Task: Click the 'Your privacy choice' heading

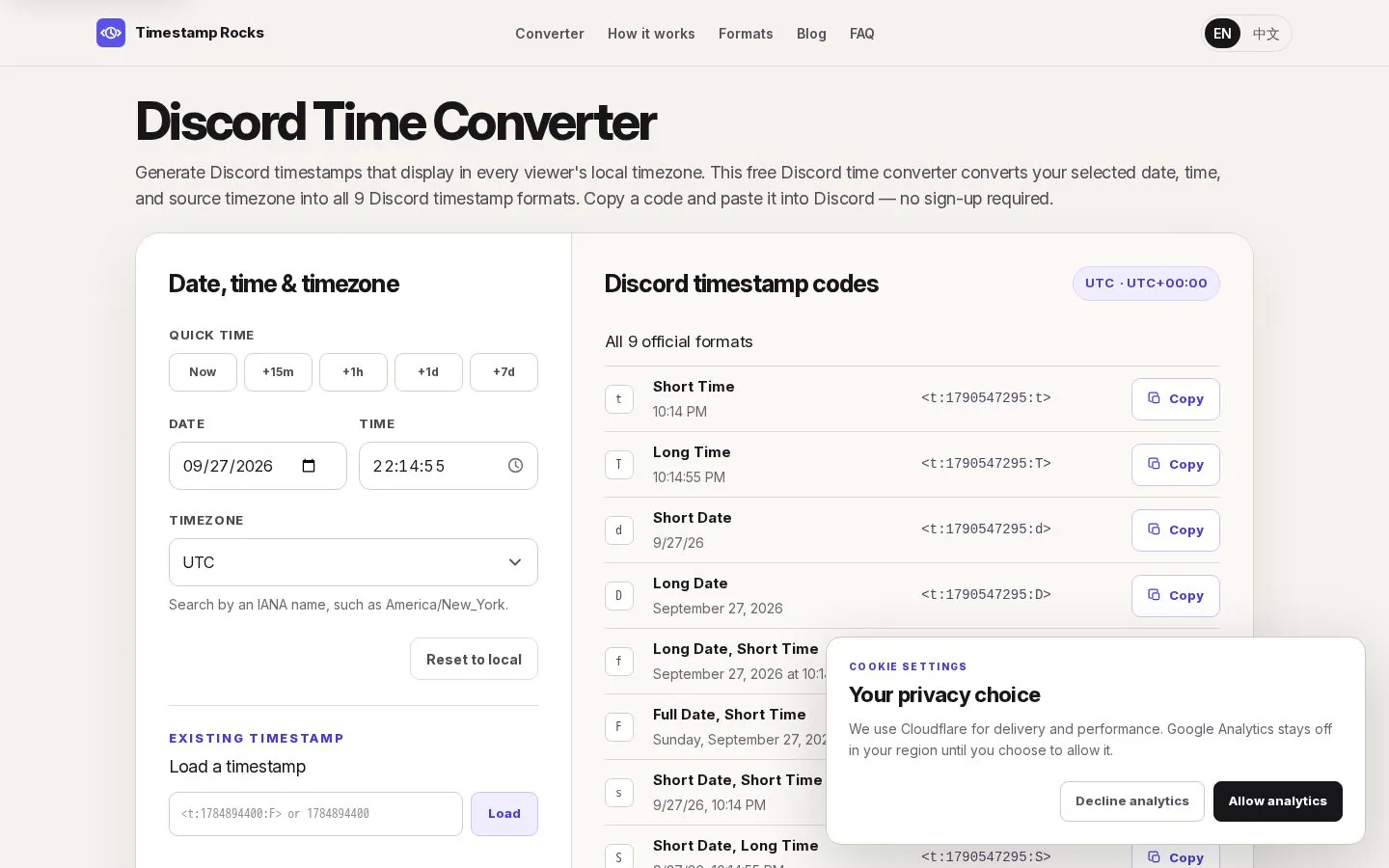Action: click(x=944, y=695)
